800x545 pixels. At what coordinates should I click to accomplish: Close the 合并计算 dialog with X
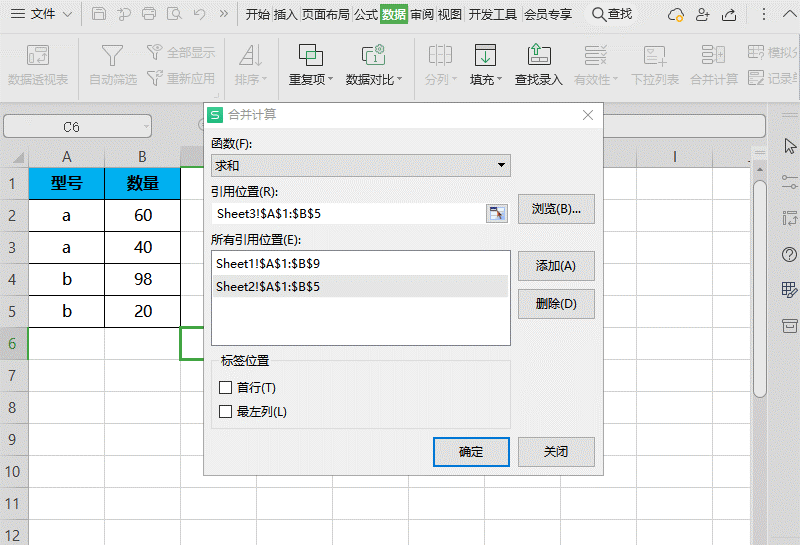(x=588, y=115)
